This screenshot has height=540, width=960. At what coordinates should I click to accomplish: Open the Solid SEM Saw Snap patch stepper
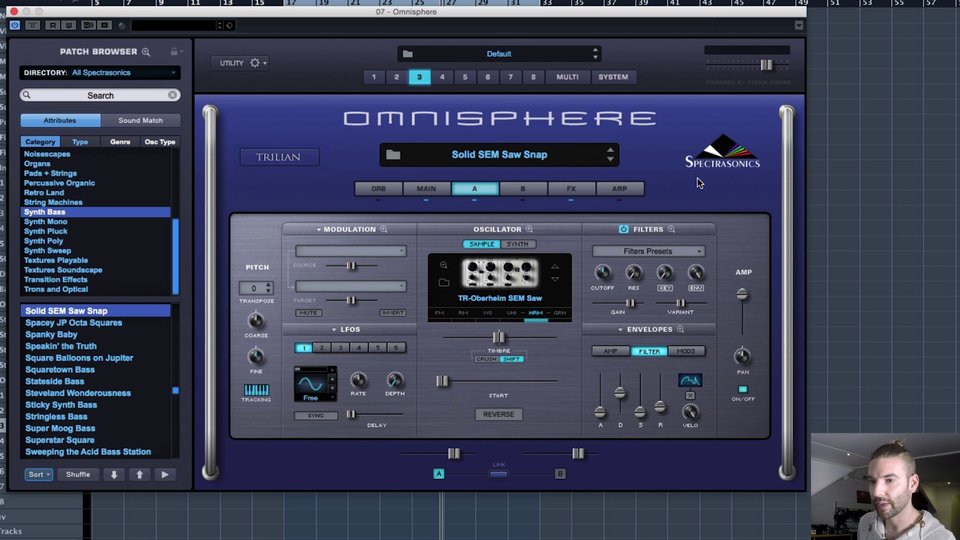tap(610, 154)
